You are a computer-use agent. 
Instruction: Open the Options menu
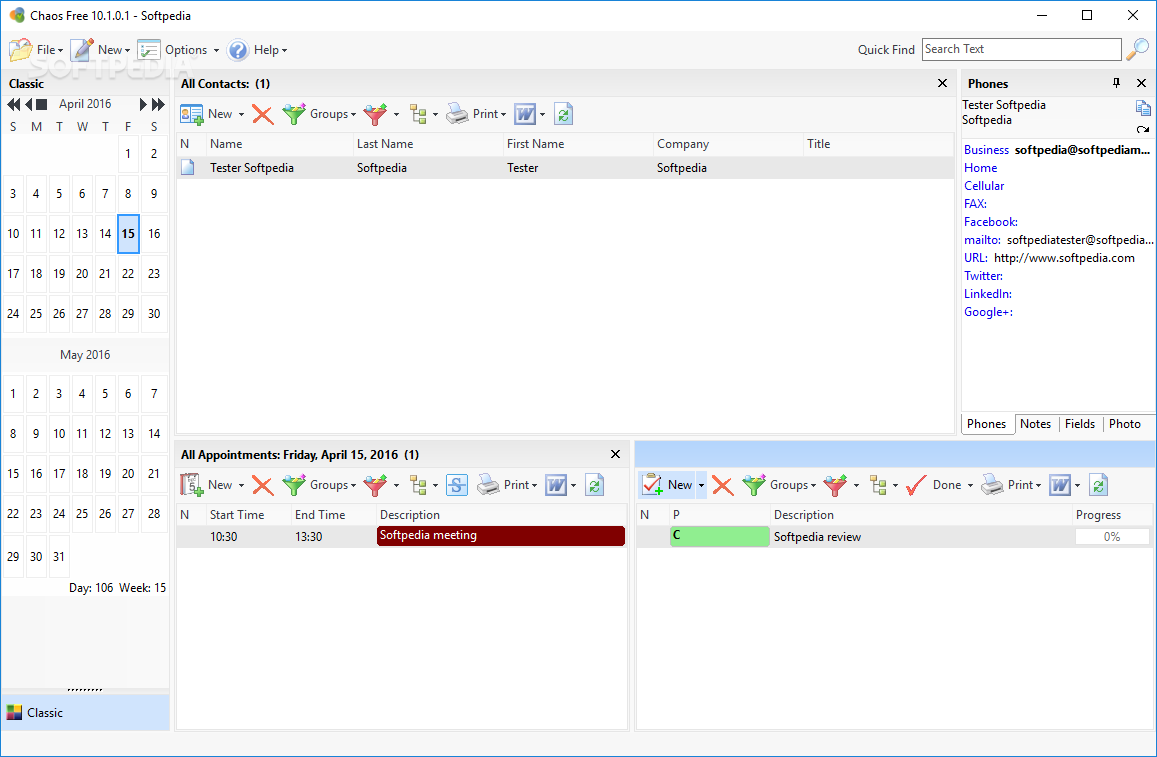pos(179,49)
